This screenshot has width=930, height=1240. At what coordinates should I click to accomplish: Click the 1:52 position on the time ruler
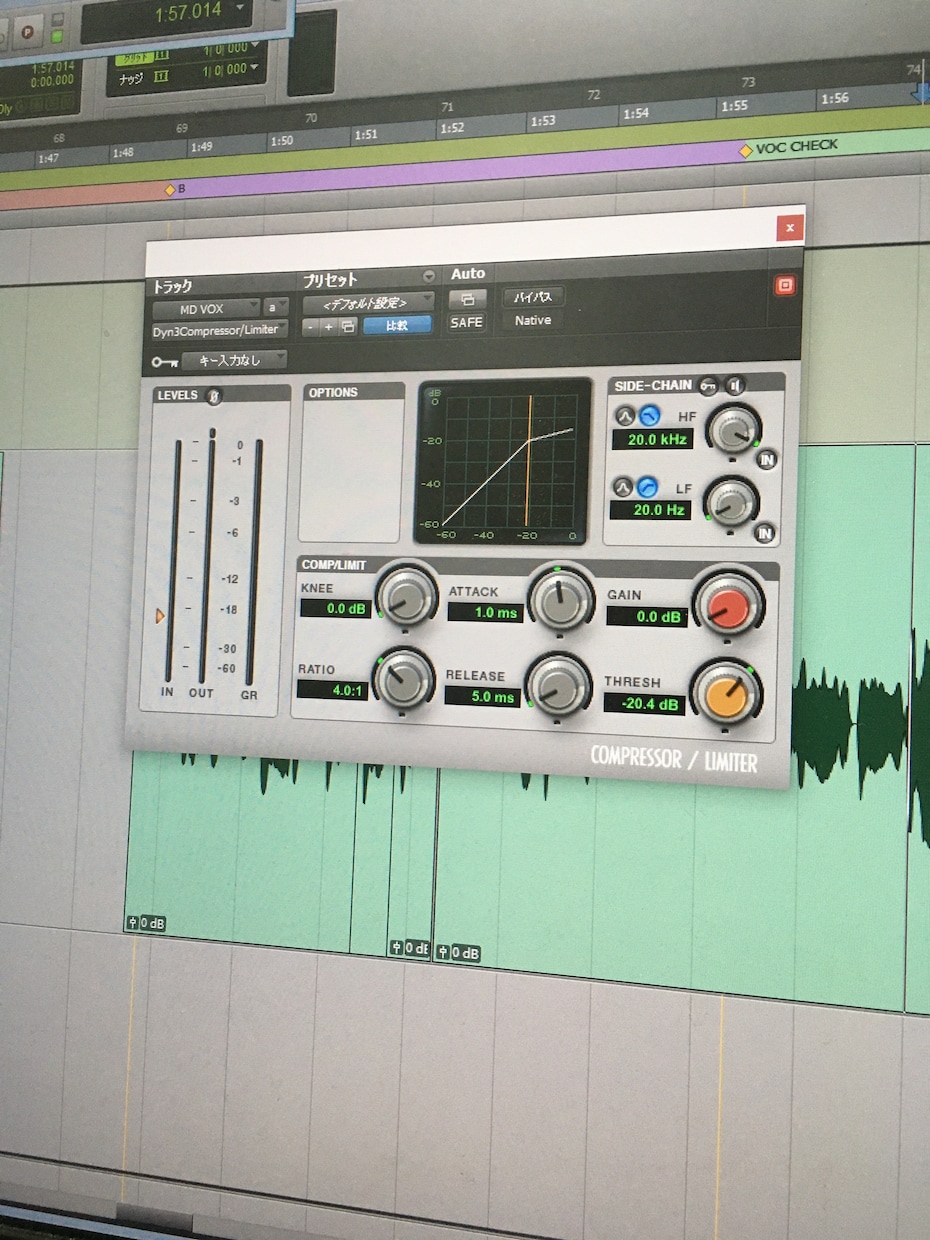click(452, 129)
